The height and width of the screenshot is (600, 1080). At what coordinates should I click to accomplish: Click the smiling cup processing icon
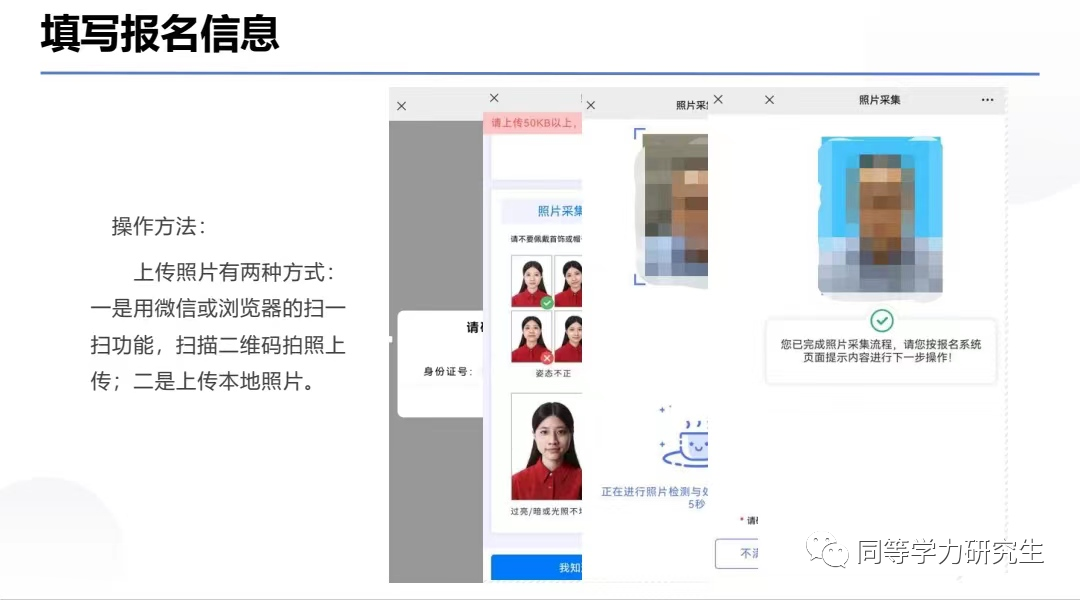click(x=686, y=443)
